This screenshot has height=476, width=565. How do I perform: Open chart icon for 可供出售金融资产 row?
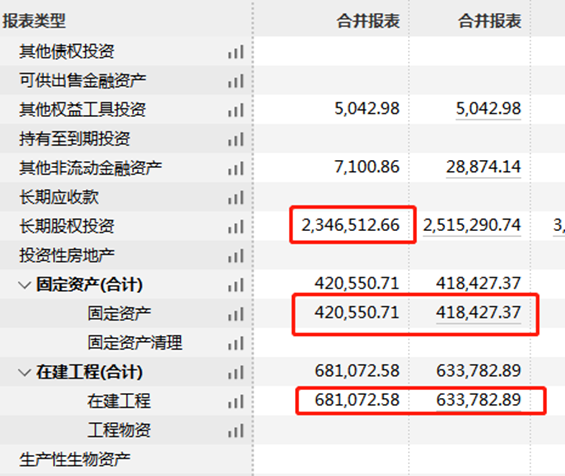click(x=236, y=81)
